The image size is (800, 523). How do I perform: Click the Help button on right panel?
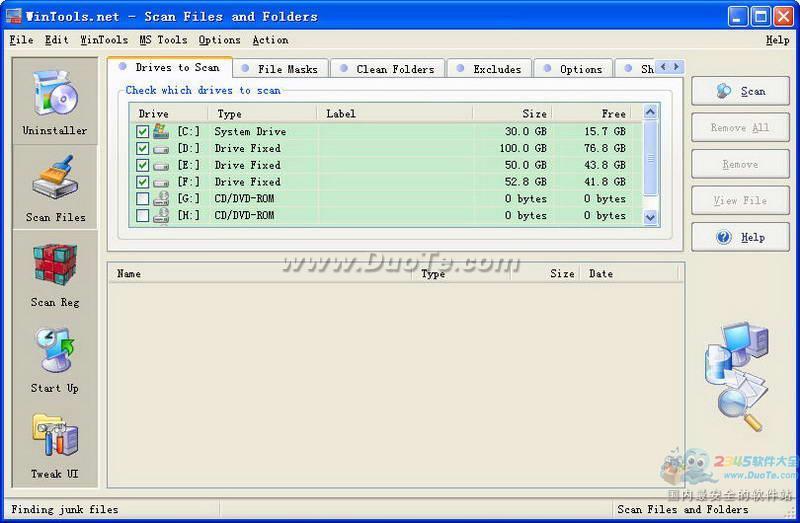[x=740, y=237]
